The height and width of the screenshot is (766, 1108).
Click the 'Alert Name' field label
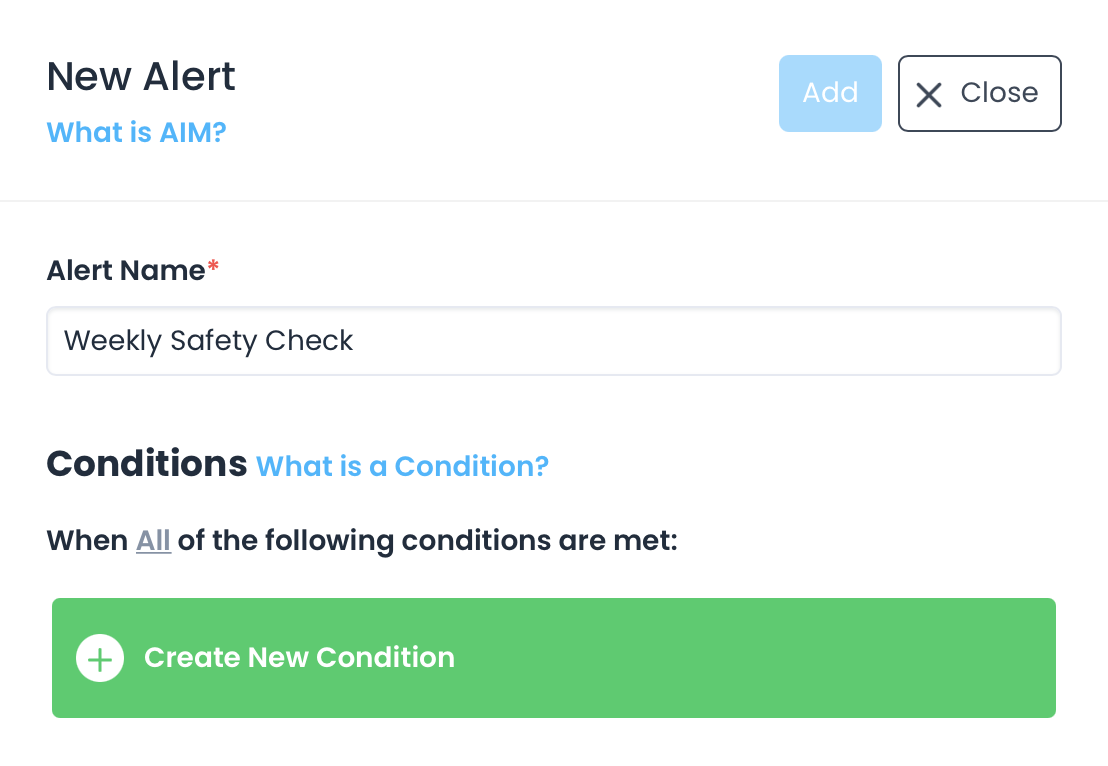(x=126, y=270)
